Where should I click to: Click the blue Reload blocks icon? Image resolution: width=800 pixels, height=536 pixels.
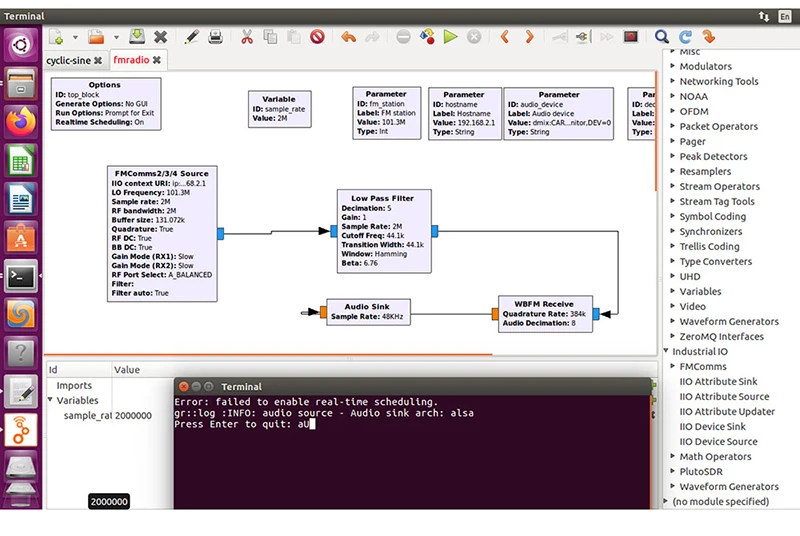[685, 37]
